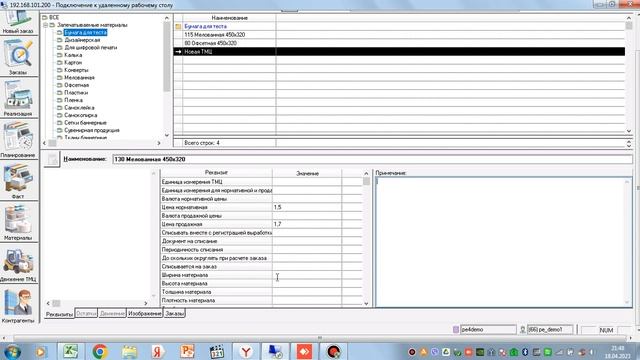Select the Пластики folder
The width and height of the screenshot is (640, 360).
point(76,93)
